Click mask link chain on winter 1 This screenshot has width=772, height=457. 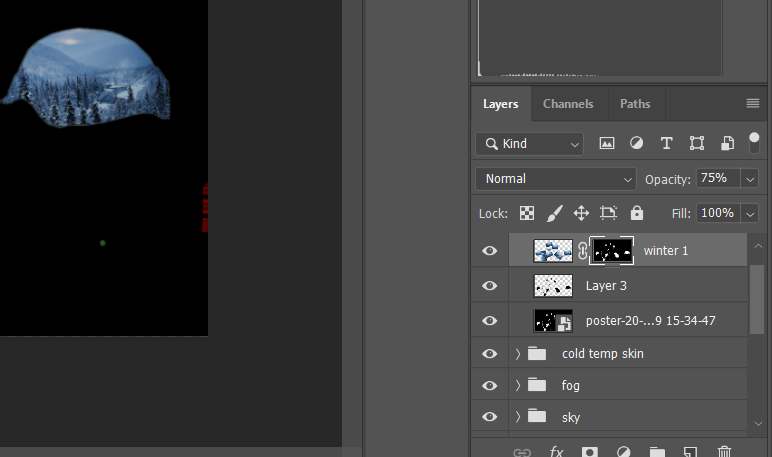click(582, 251)
